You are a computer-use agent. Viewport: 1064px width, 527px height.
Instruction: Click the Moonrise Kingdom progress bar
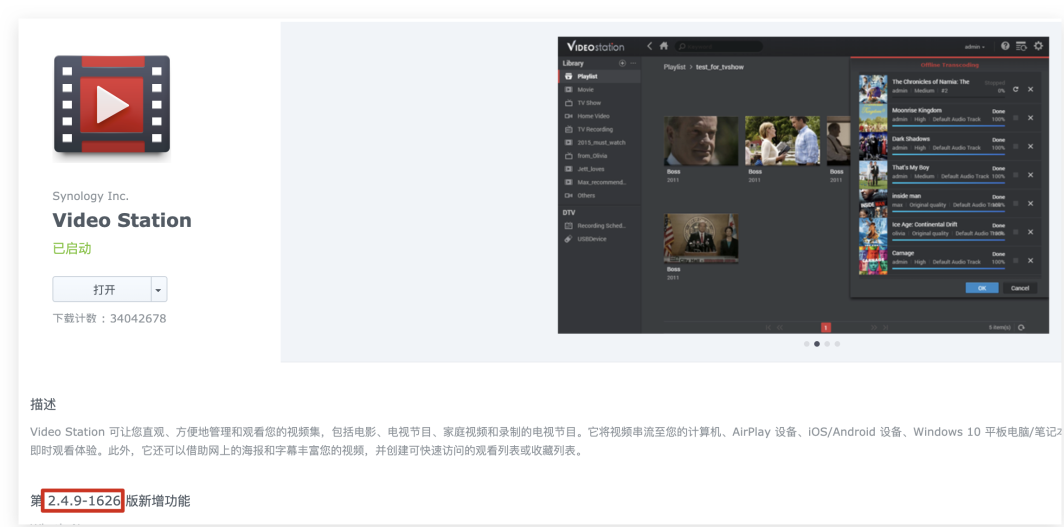948,125
